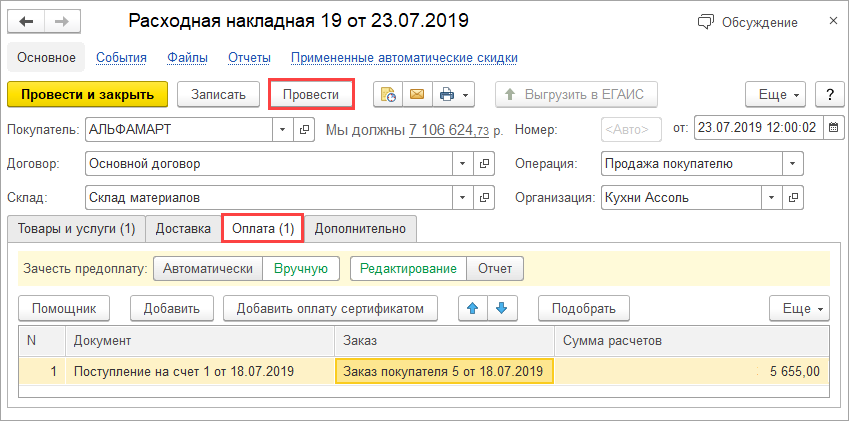This screenshot has width=849, height=421.
Task: Open the Товары и услуги tab
Action: tap(76, 229)
